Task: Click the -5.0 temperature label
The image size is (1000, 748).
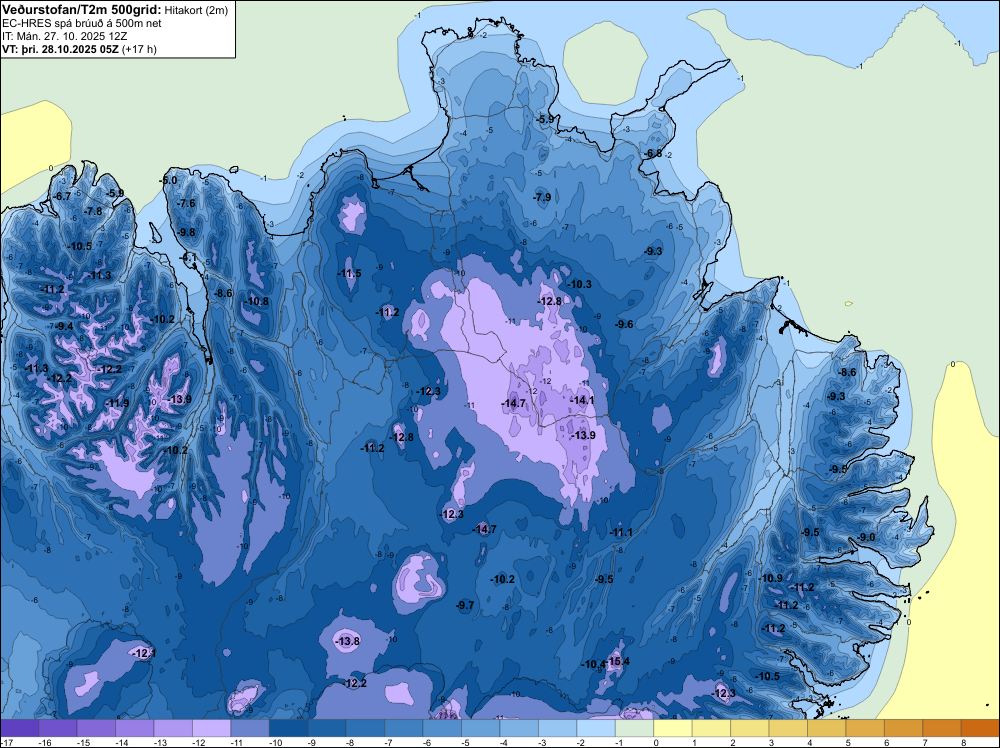Action: (168, 180)
